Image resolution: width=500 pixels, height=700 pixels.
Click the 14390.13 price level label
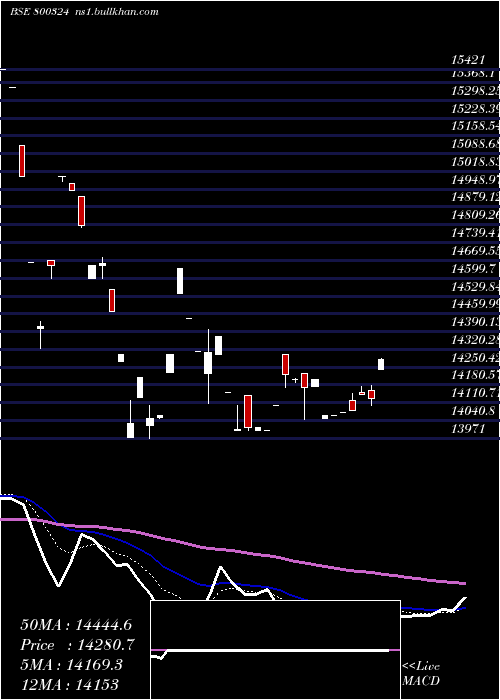pos(475,322)
